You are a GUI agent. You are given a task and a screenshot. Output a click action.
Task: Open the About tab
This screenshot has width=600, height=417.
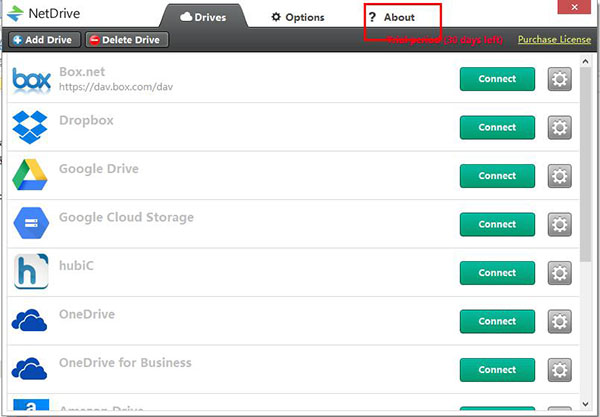[392, 17]
